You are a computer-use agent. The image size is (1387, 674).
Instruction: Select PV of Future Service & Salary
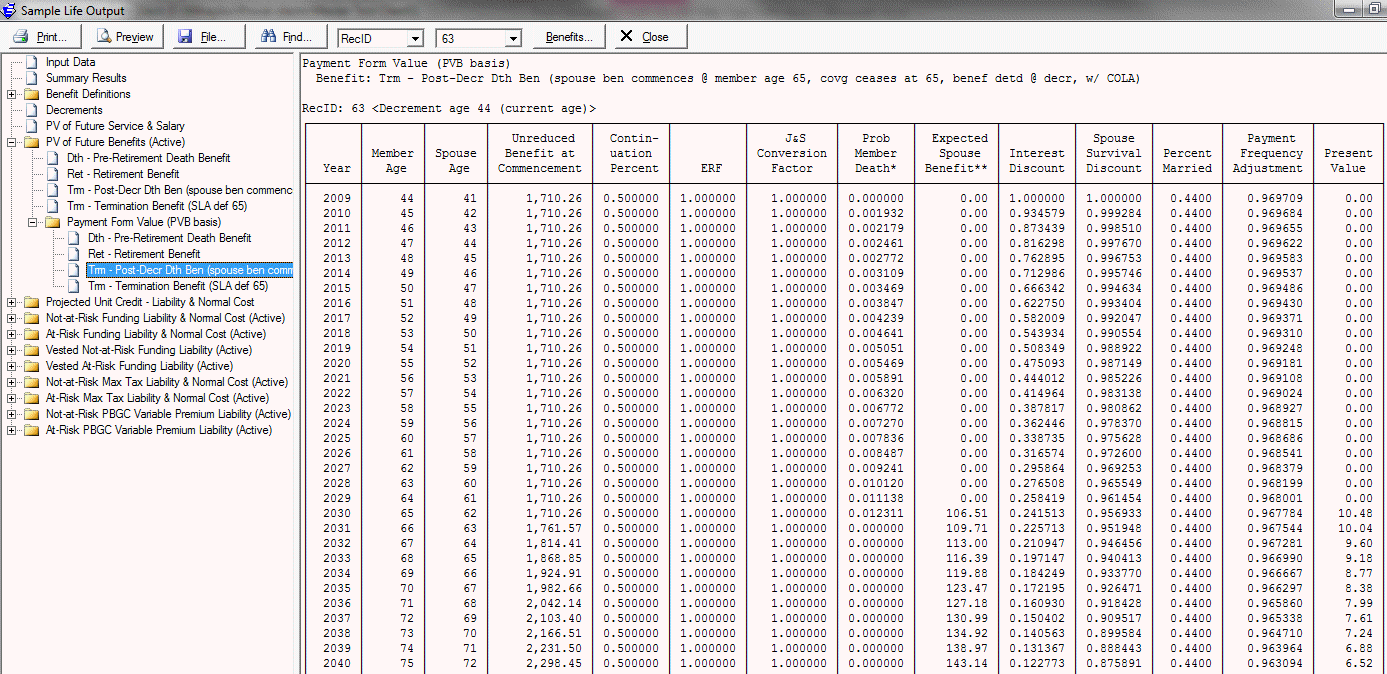point(115,126)
